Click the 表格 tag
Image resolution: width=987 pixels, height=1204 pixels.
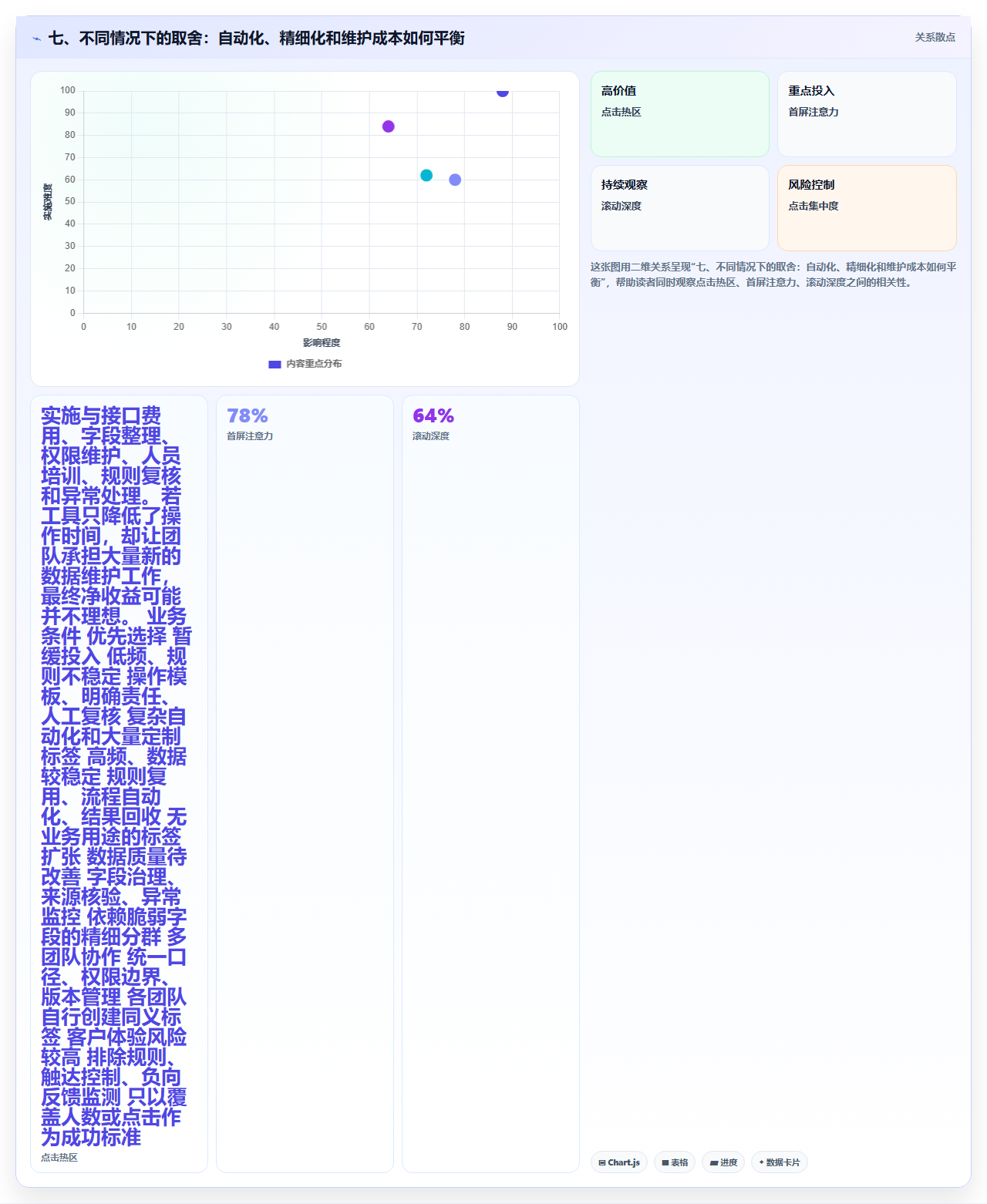click(x=675, y=1162)
